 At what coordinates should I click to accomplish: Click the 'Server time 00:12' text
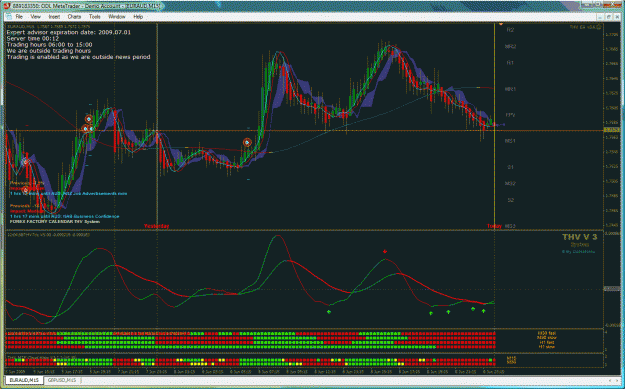(x=33, y=39)
